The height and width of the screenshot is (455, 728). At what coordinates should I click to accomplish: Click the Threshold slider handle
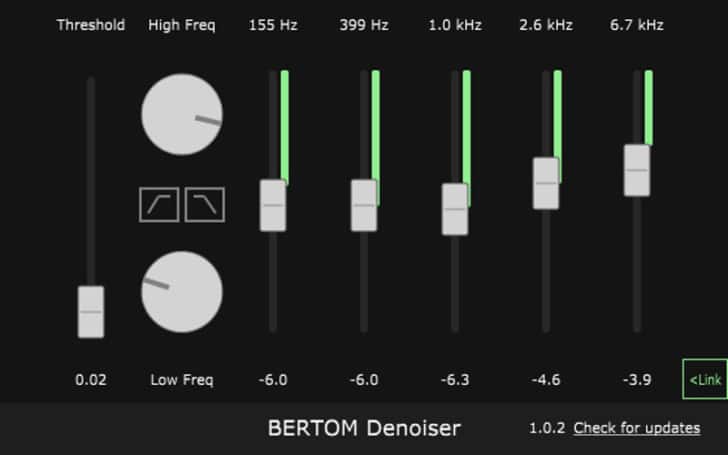point(91,312)
